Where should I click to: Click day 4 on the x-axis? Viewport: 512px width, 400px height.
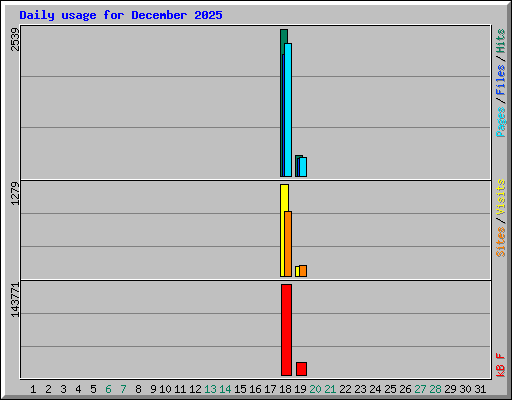(78, 389)
